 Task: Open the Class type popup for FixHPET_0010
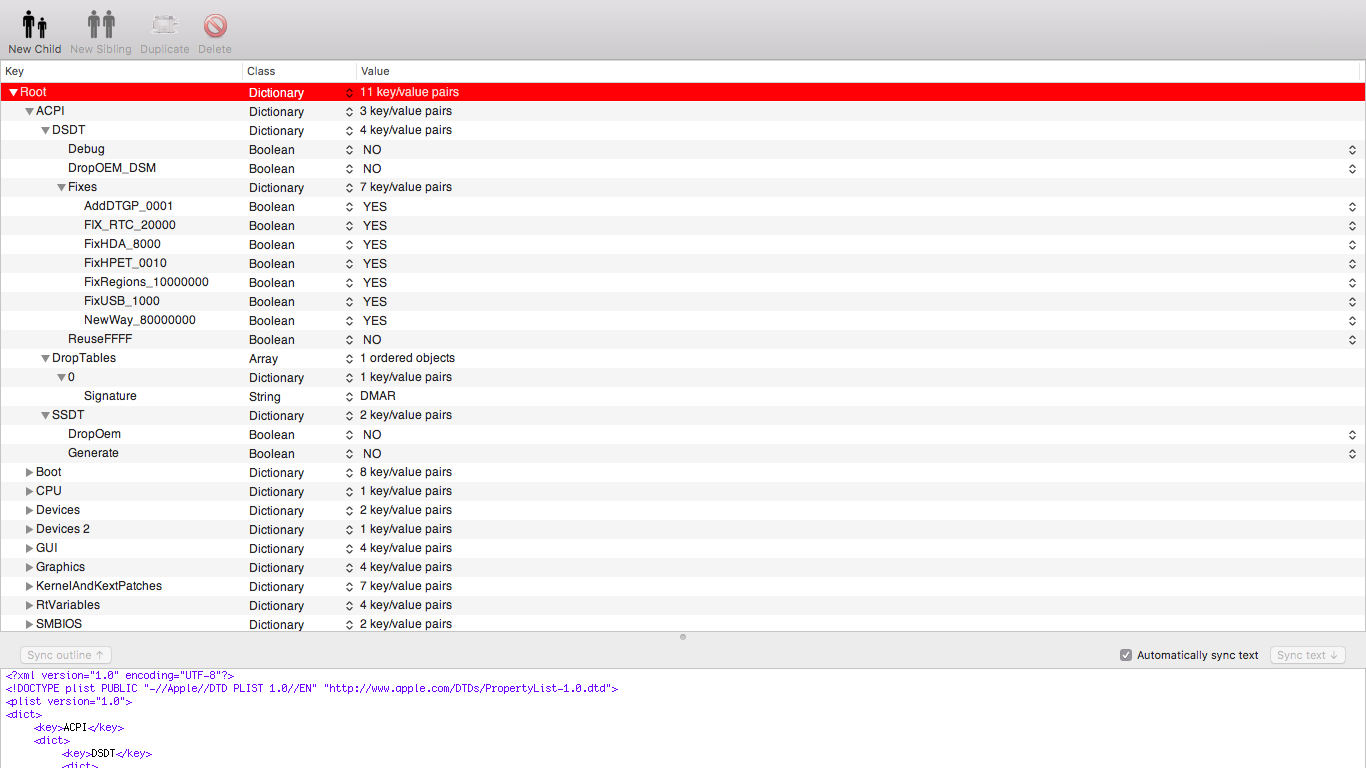pos(349,264)
